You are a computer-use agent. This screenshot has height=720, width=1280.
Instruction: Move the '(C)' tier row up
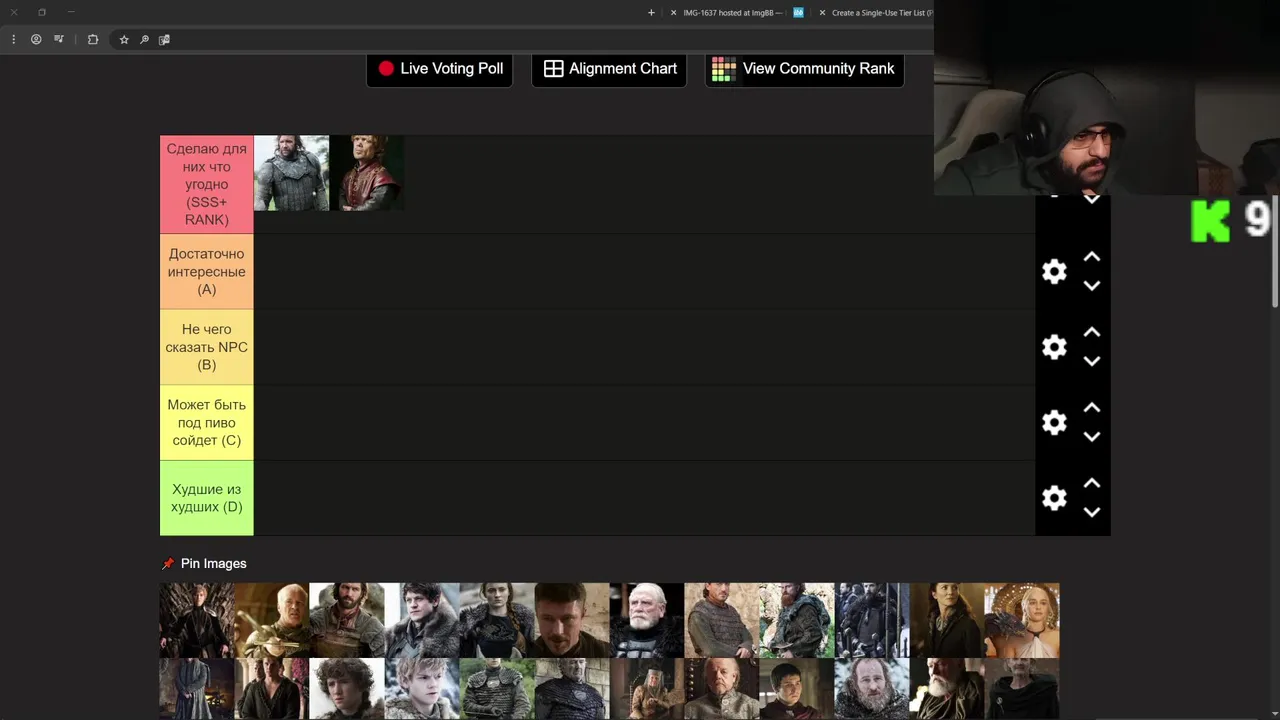tap(1092, 408)
